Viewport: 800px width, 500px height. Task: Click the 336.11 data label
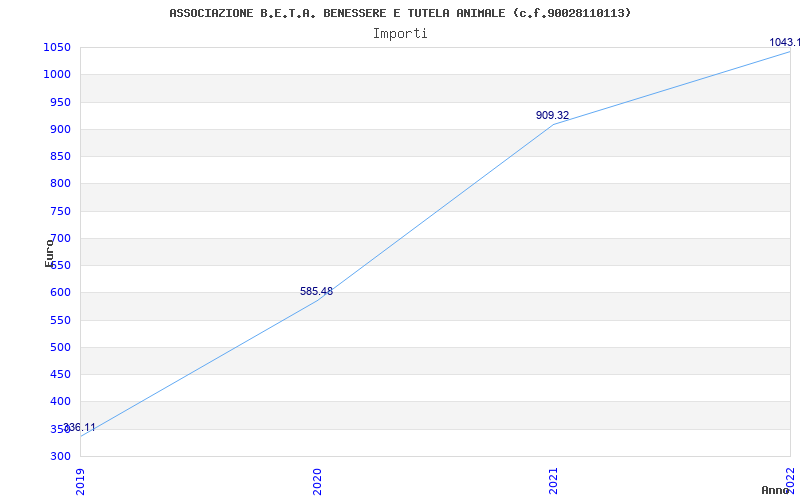[79, 428]
